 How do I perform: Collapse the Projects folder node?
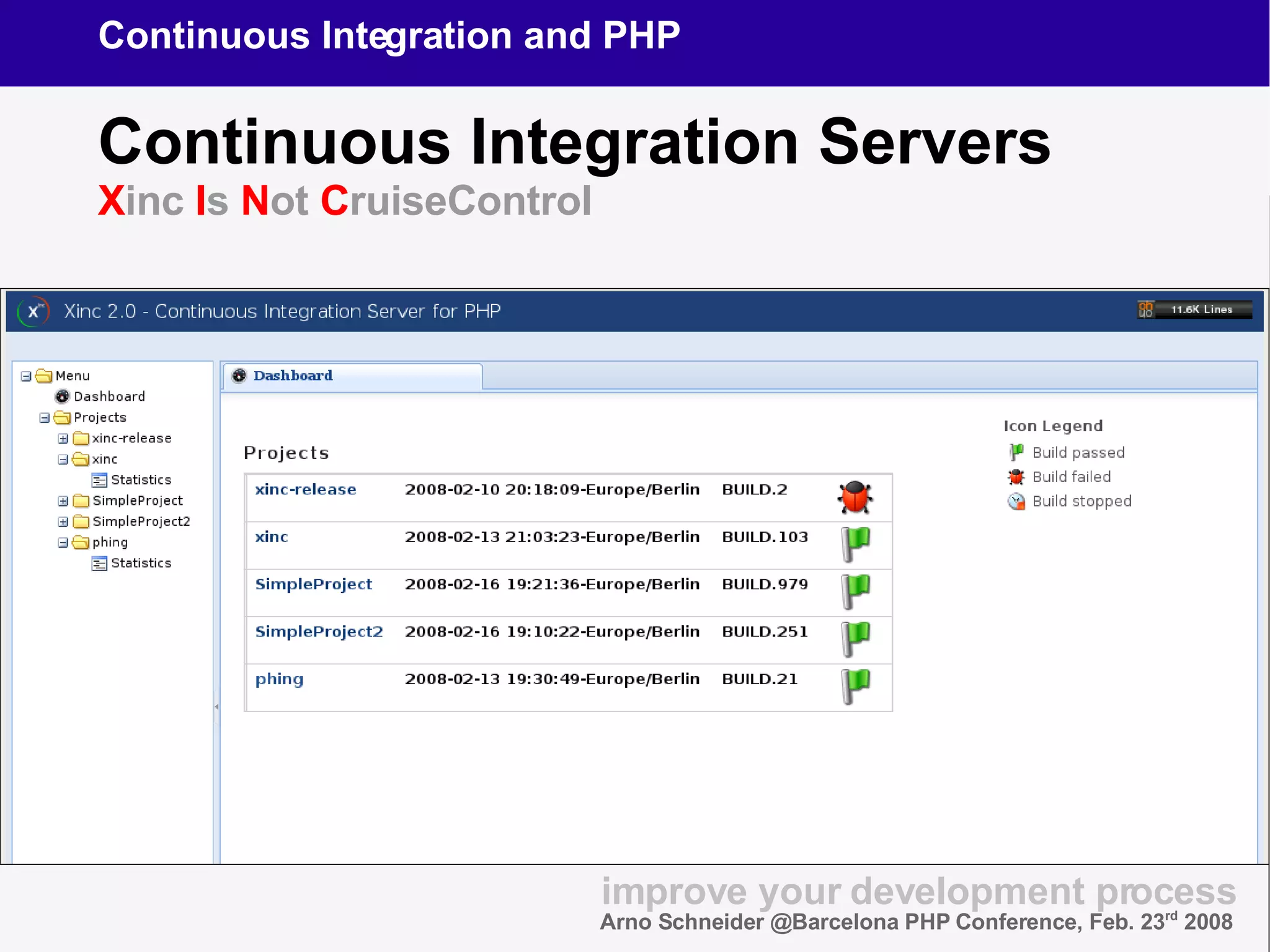coord(45,417)
